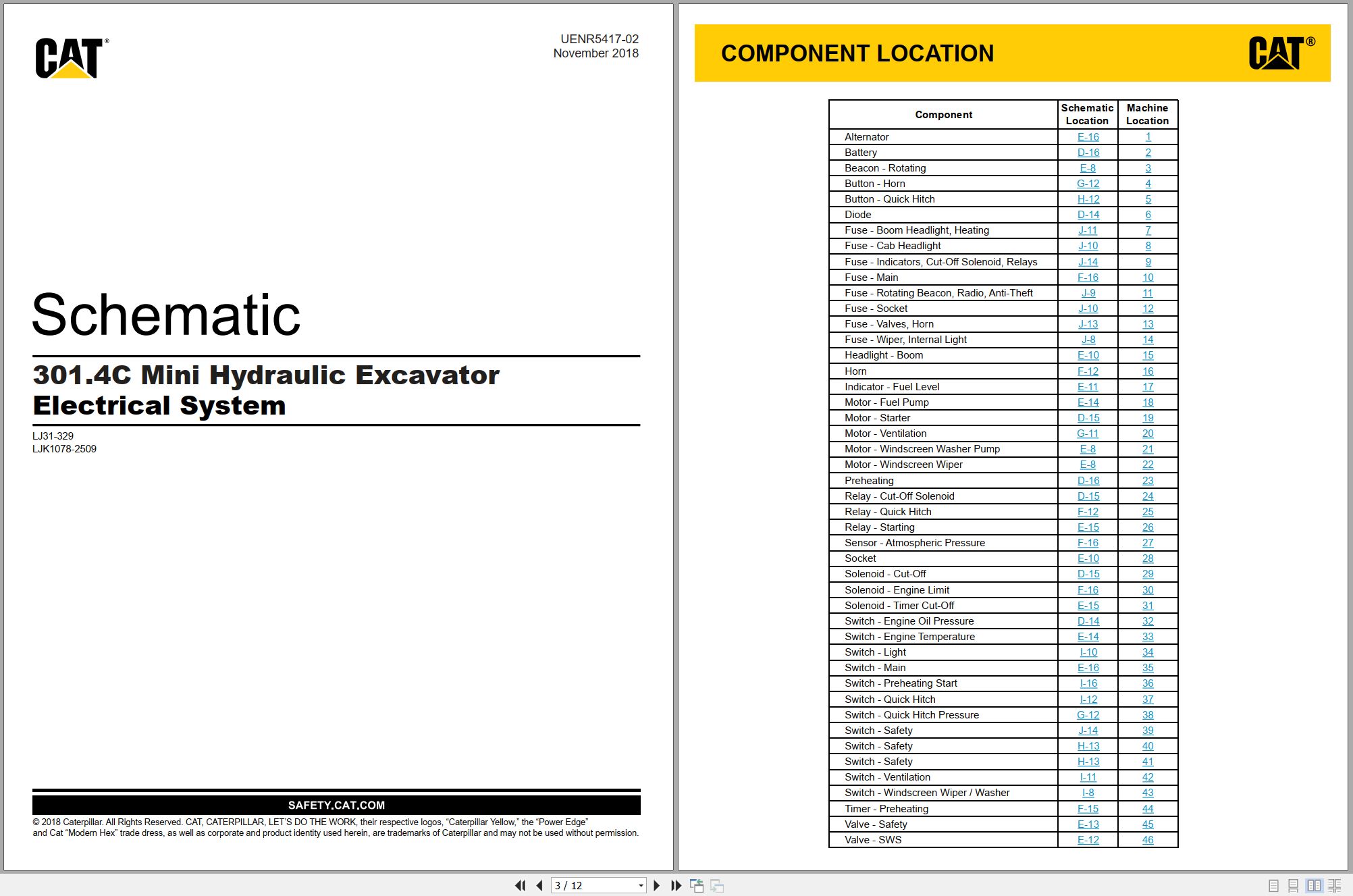Select document number UENR5417-02
Screen dimensions: 1353x896
pos(600,39)
